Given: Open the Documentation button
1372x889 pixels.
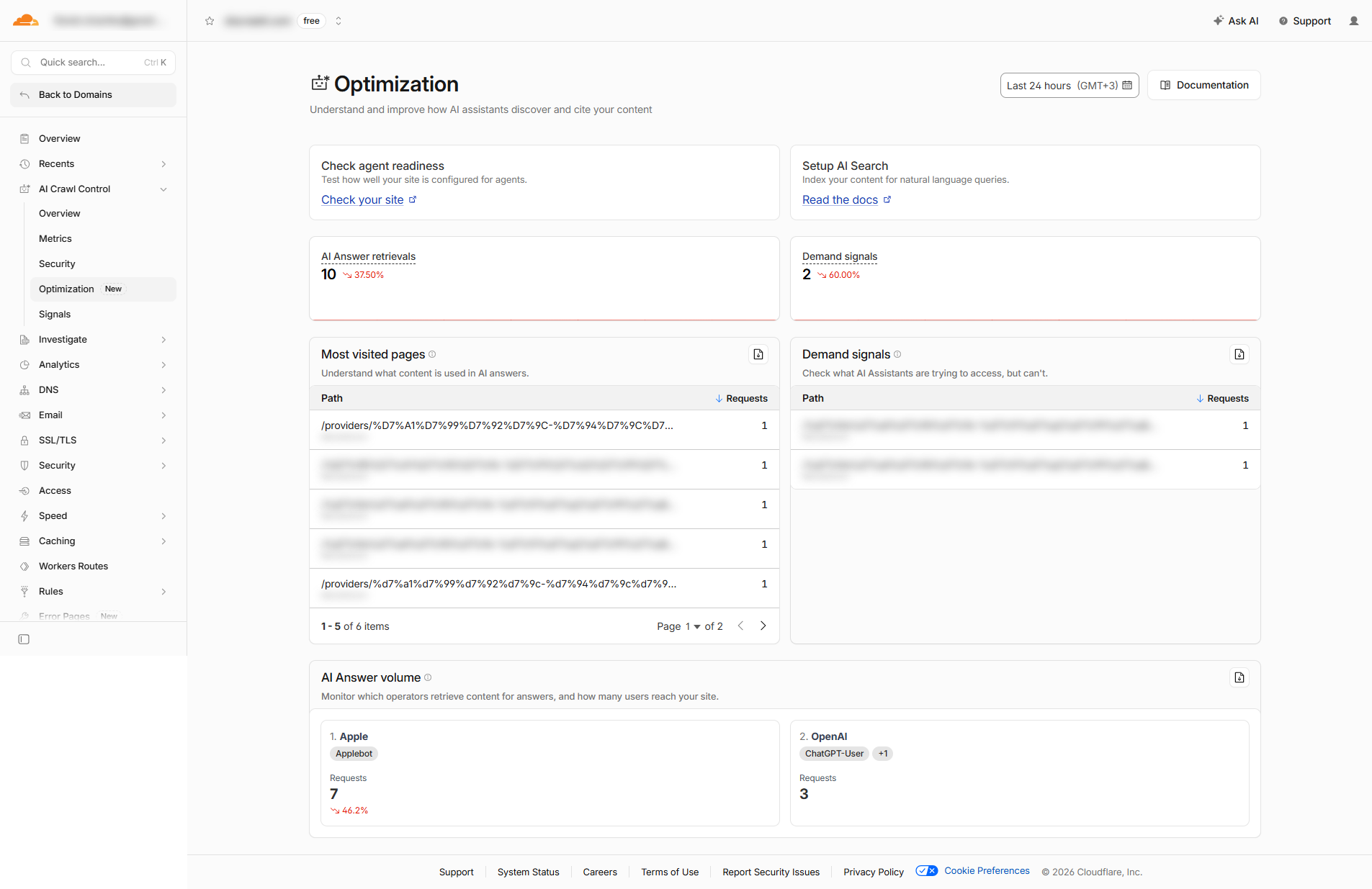Looking at the screenshot, I should [1203, 85].
